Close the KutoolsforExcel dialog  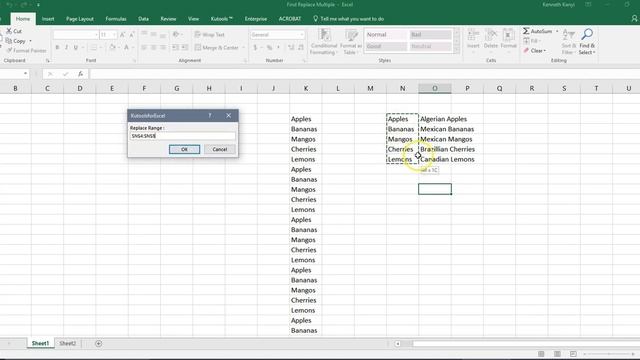click(x=229, y=116)
